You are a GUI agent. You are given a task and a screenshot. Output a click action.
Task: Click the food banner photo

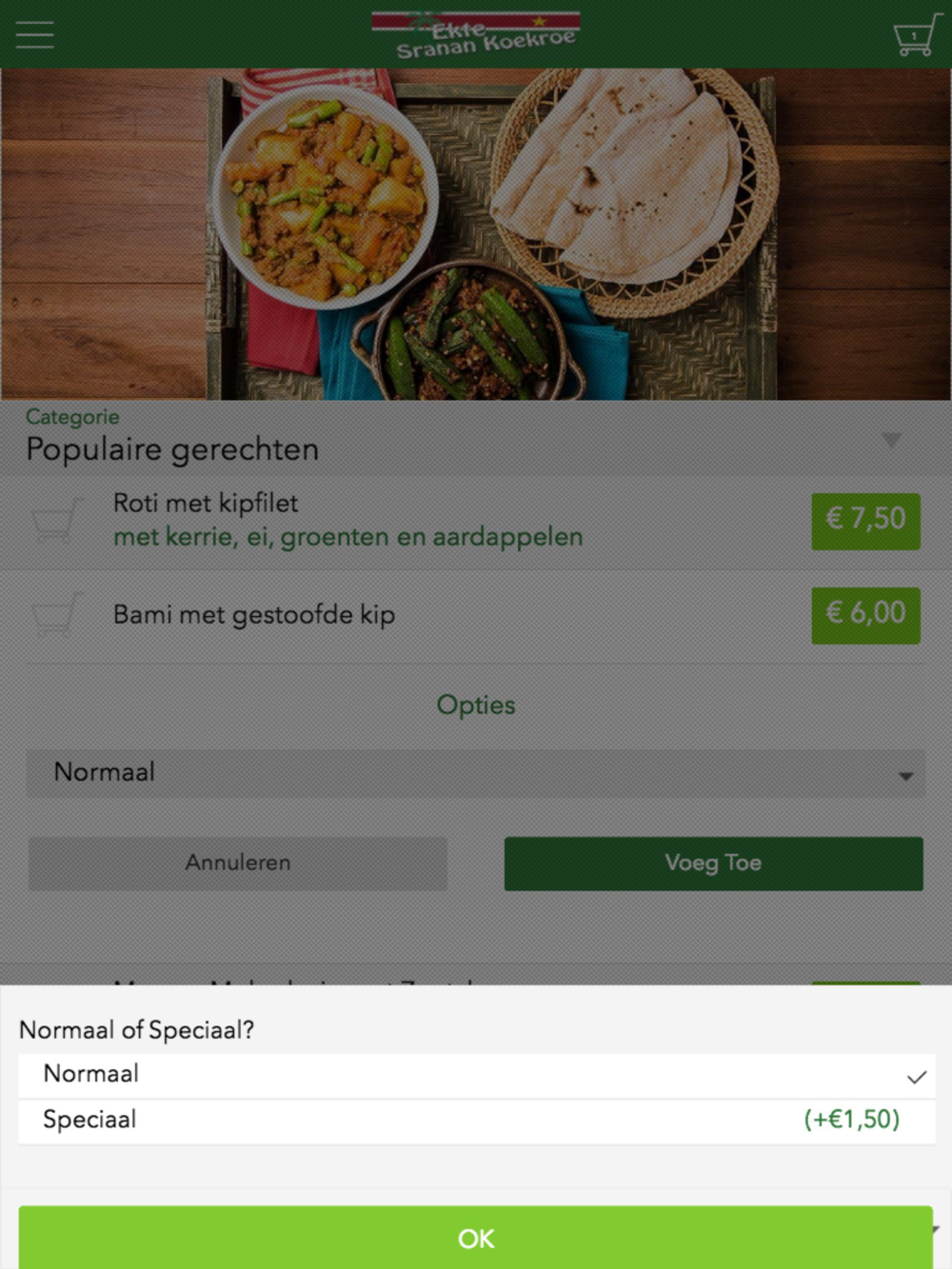(x=476, y=233)
